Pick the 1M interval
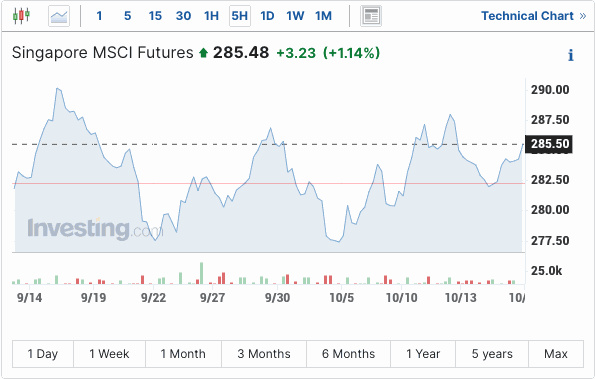This screenshot has width=595, height=379. 323,16
